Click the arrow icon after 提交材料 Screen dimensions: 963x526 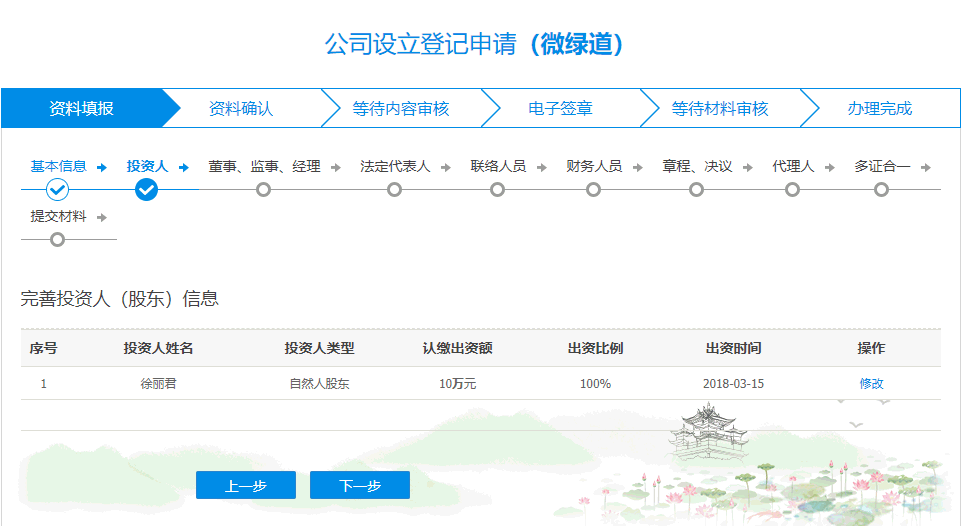tap(102, 217)
